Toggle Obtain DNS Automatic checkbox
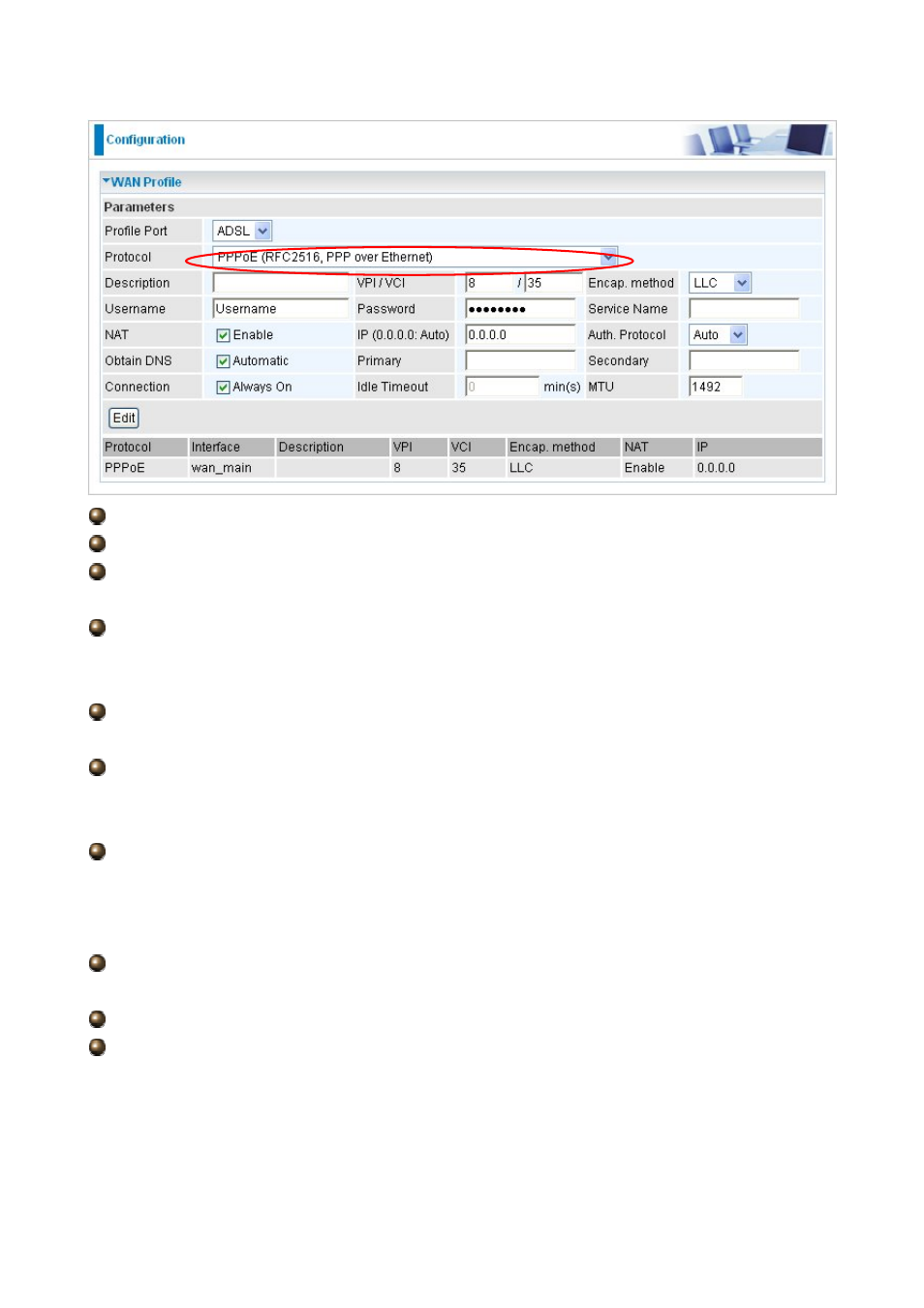Viewport: 924px width, 1308px height. coord(223,361)
